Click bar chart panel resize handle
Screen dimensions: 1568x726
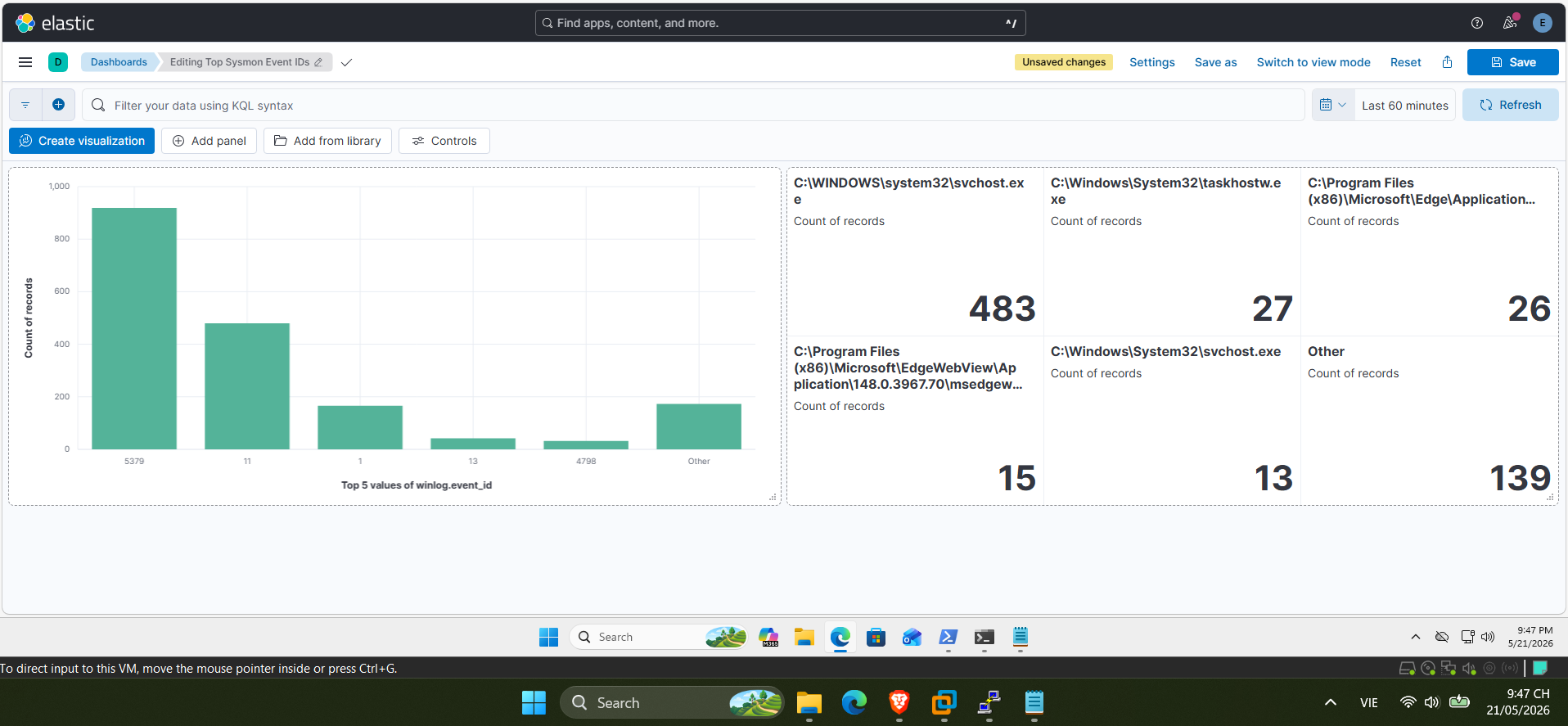[773, 497]
